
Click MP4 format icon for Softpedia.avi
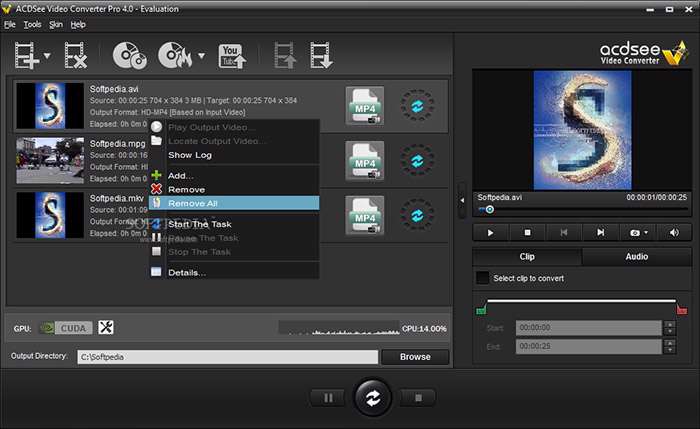364,105
